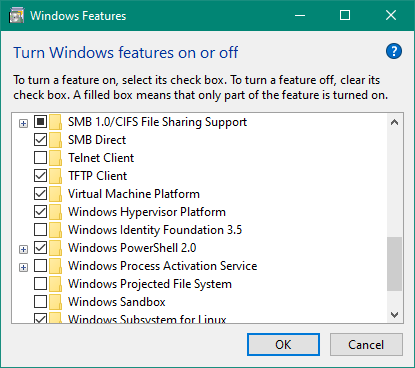Screen dimensions: 415x368
Task: Close the Windows Features window
Action: coord(391,15)
